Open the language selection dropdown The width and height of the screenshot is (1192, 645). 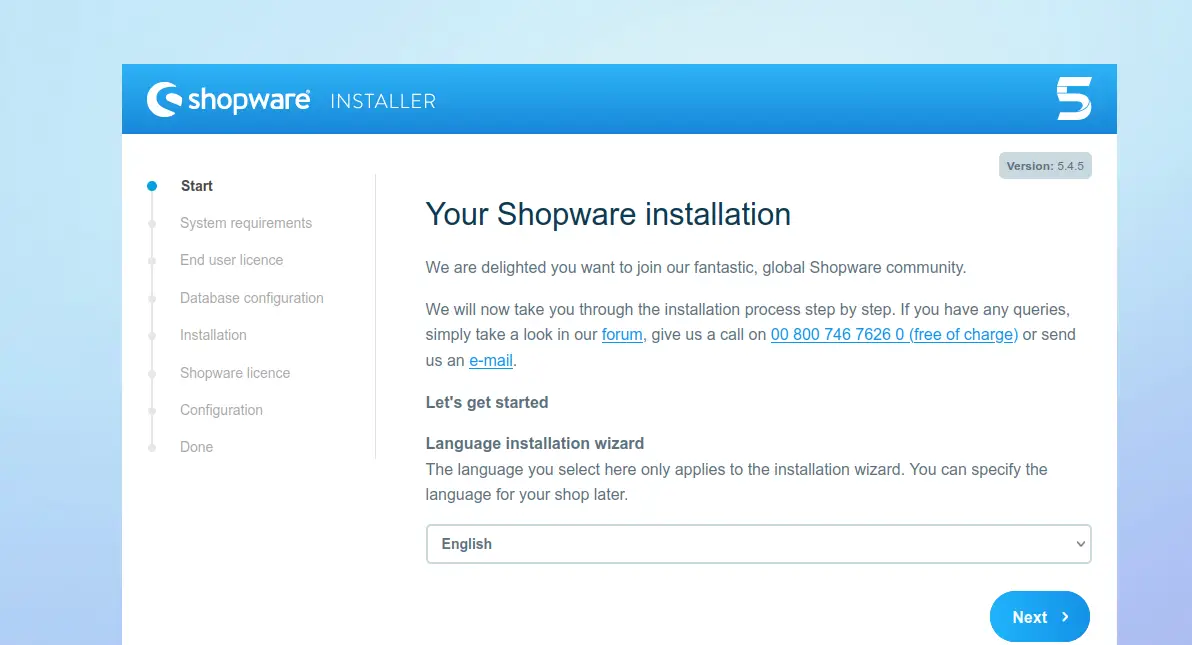point(759,544)
